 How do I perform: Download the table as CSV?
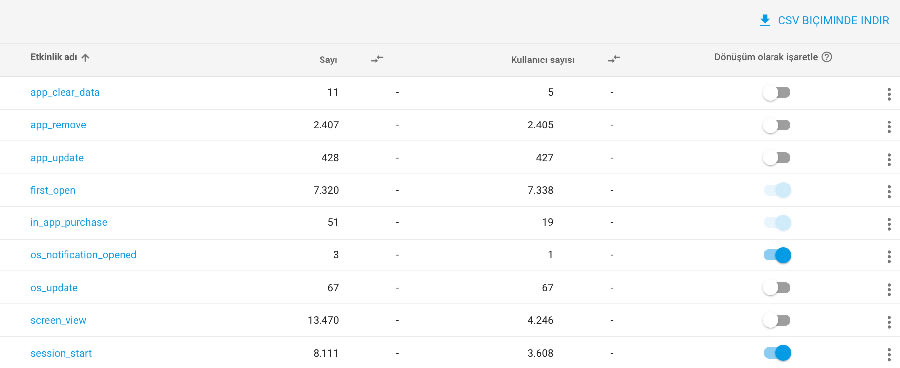[824, 21]
